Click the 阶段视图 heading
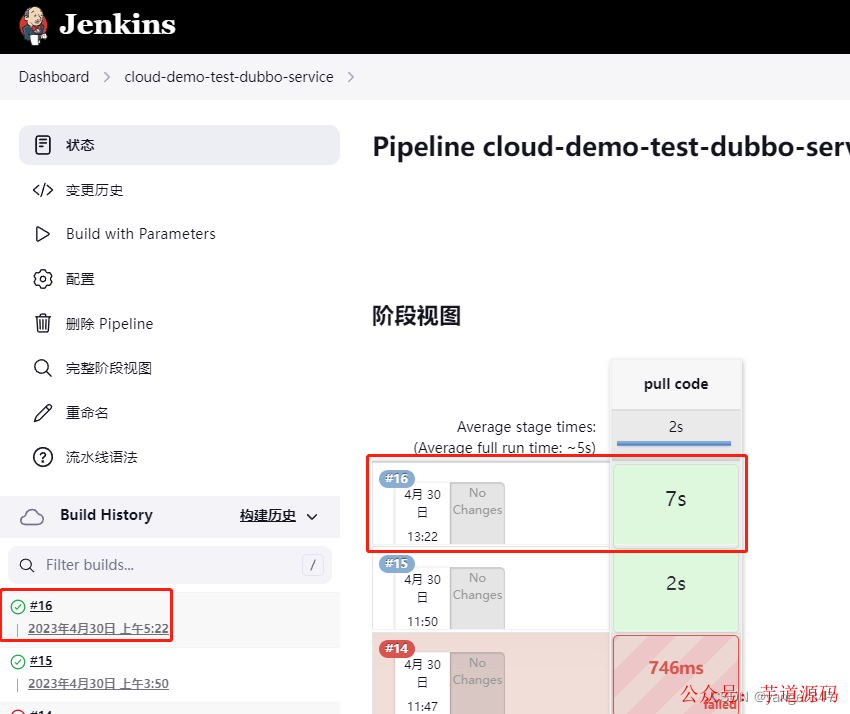The image size is (850, 714). [416, 316]
